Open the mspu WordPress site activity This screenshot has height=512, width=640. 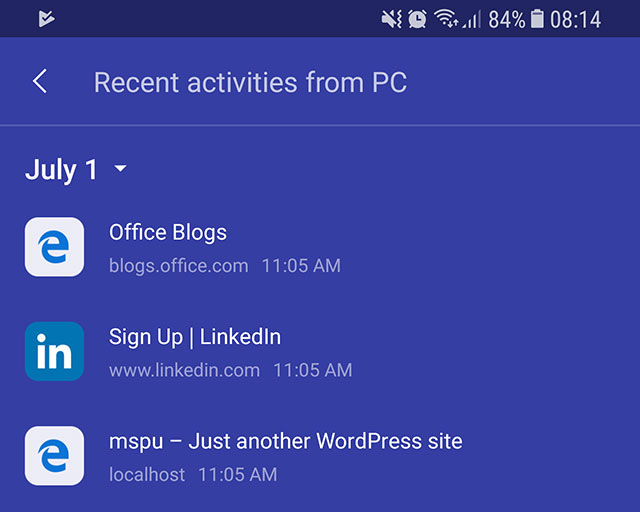pos(285,441)
